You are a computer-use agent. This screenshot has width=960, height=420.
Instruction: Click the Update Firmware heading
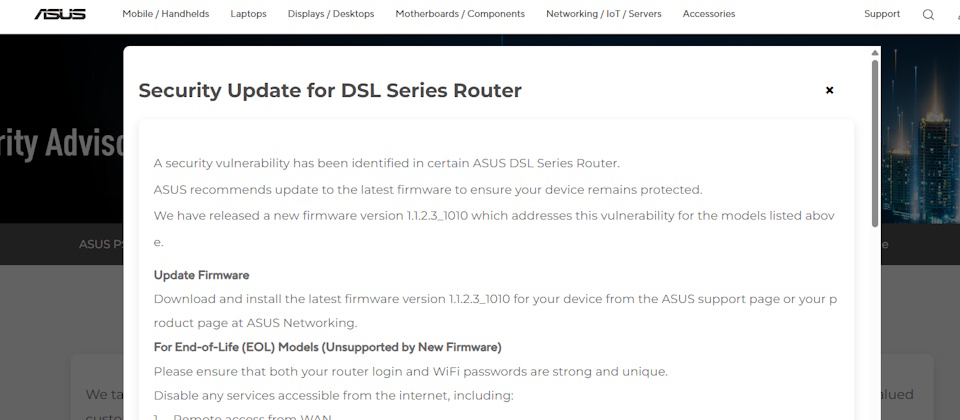201,275
